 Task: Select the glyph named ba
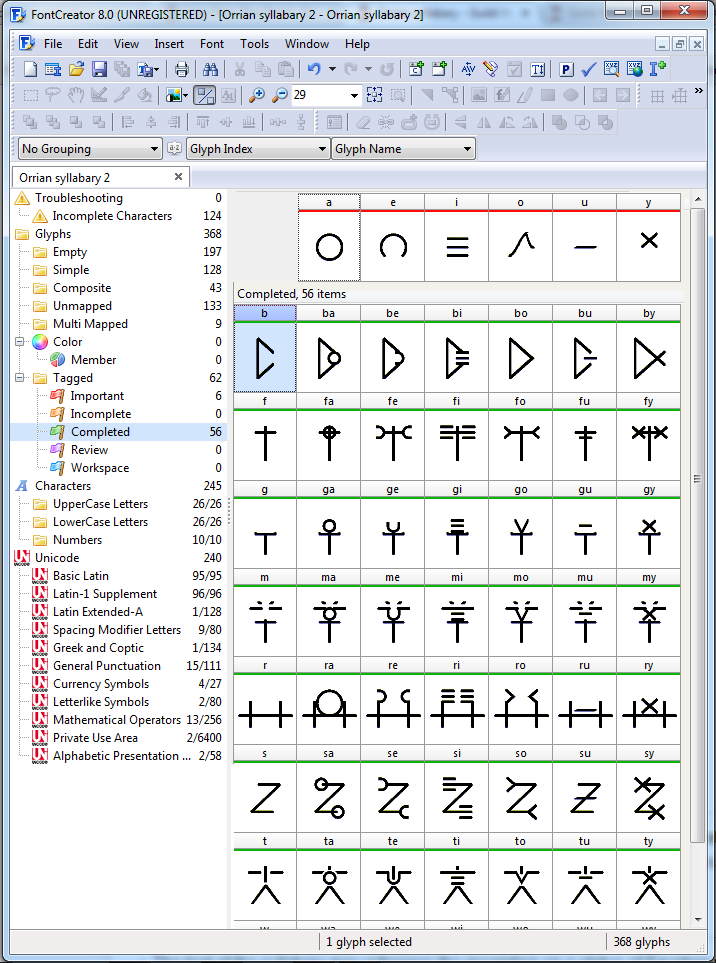[329, 349]
